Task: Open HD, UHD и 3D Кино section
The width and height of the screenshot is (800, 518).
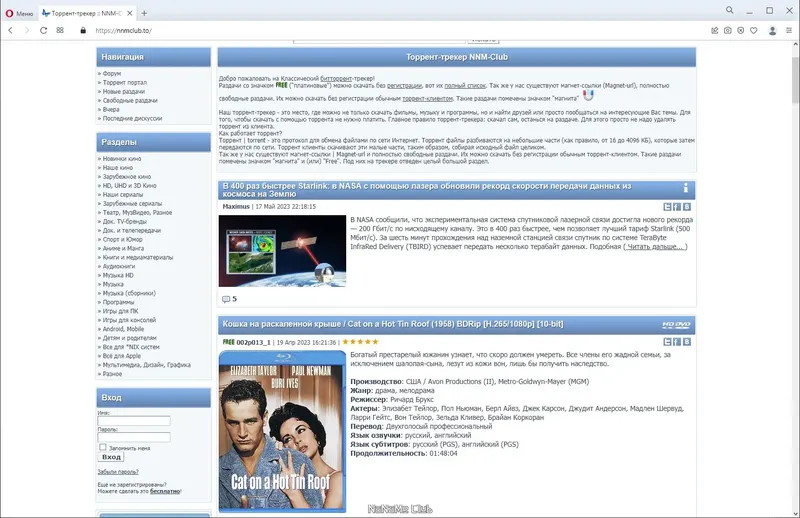Action: click(130, 185)
